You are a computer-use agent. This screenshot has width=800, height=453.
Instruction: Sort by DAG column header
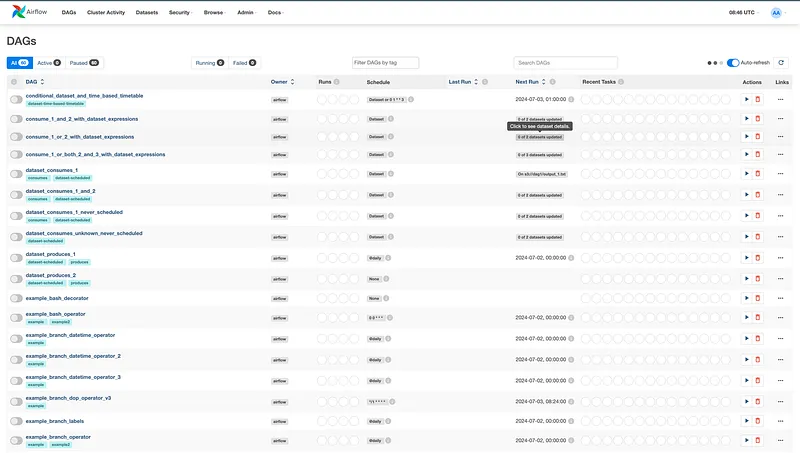click(35, 82)
